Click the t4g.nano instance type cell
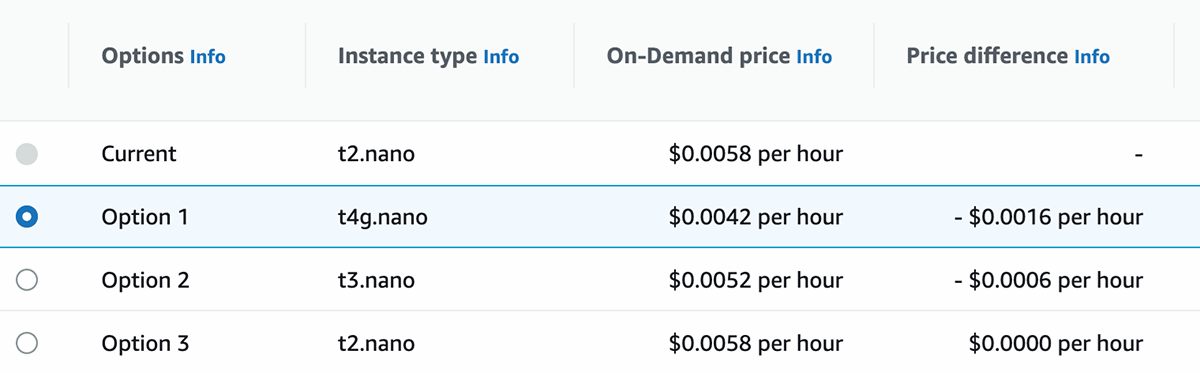Screen dimensions: 1200x373 pyautogui.click(x=383, y=217)
